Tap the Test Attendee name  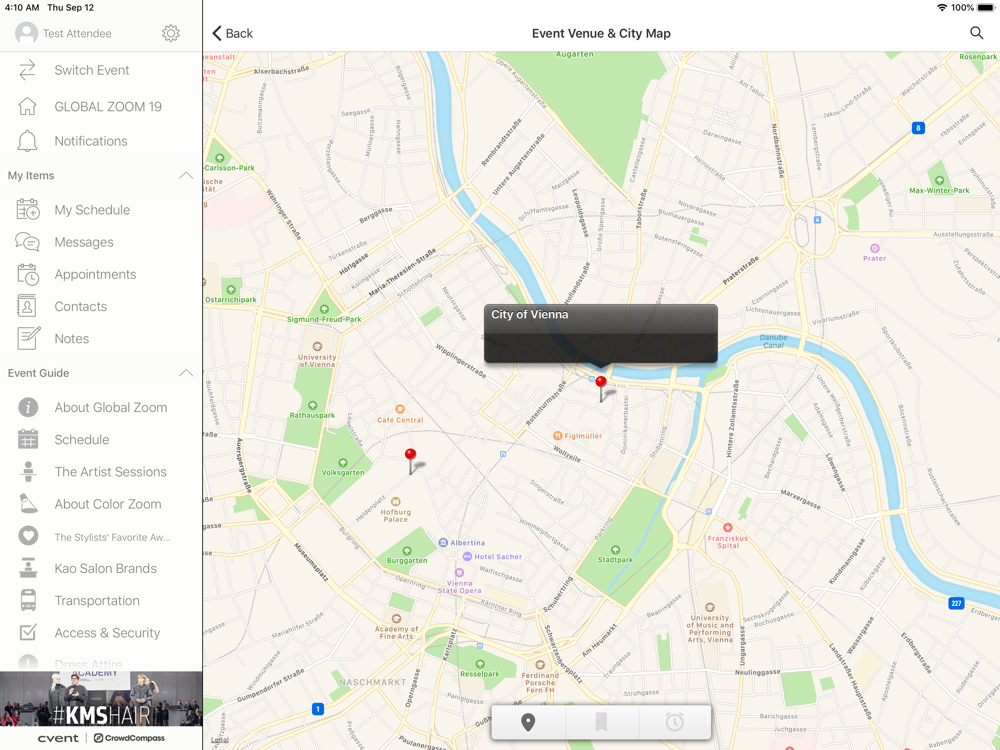point(77,33)
